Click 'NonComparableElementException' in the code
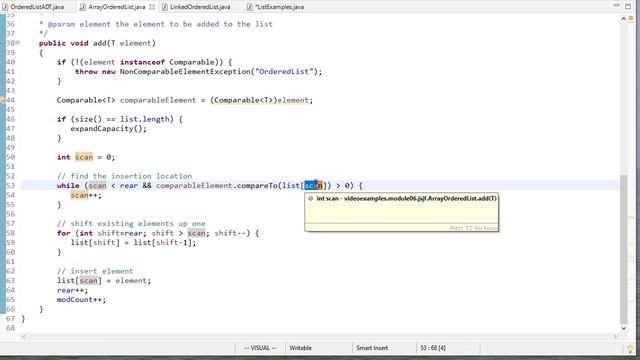 (185, 71)
